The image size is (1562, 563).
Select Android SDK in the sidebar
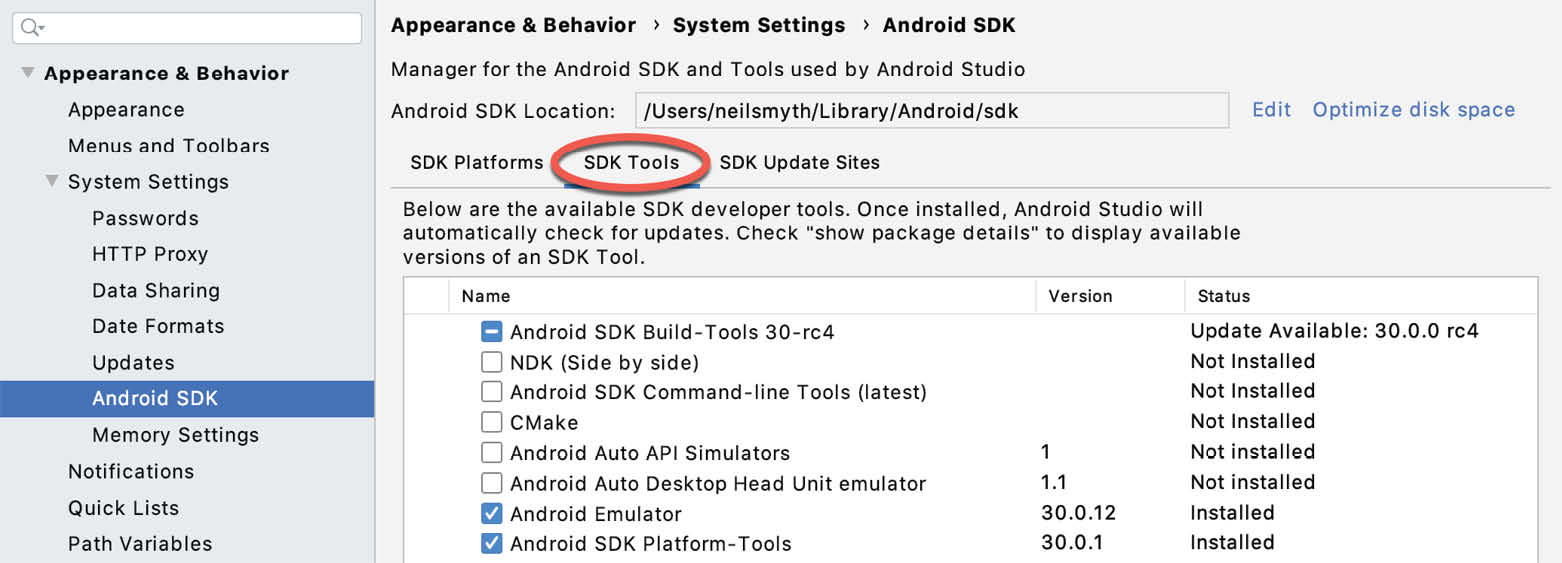click(x=187, y=399)
